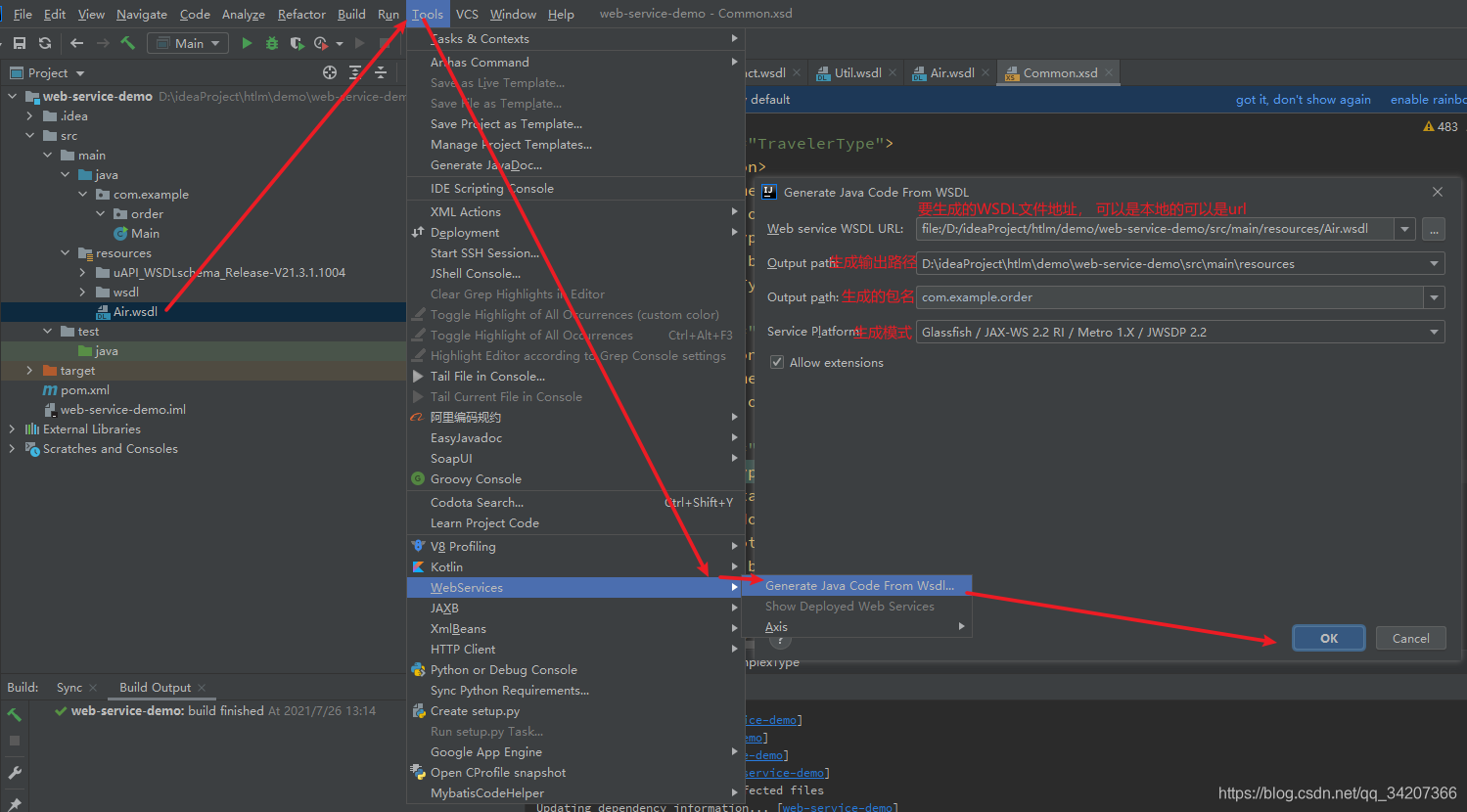
Task: Expand the wsdl folder under resources
Action: 83,292
